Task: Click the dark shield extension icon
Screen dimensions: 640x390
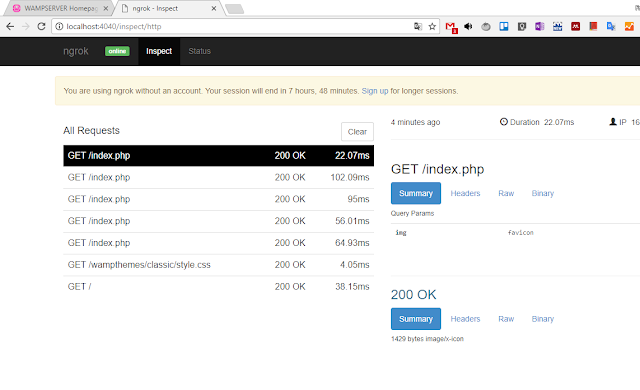Action: (522, 27)
